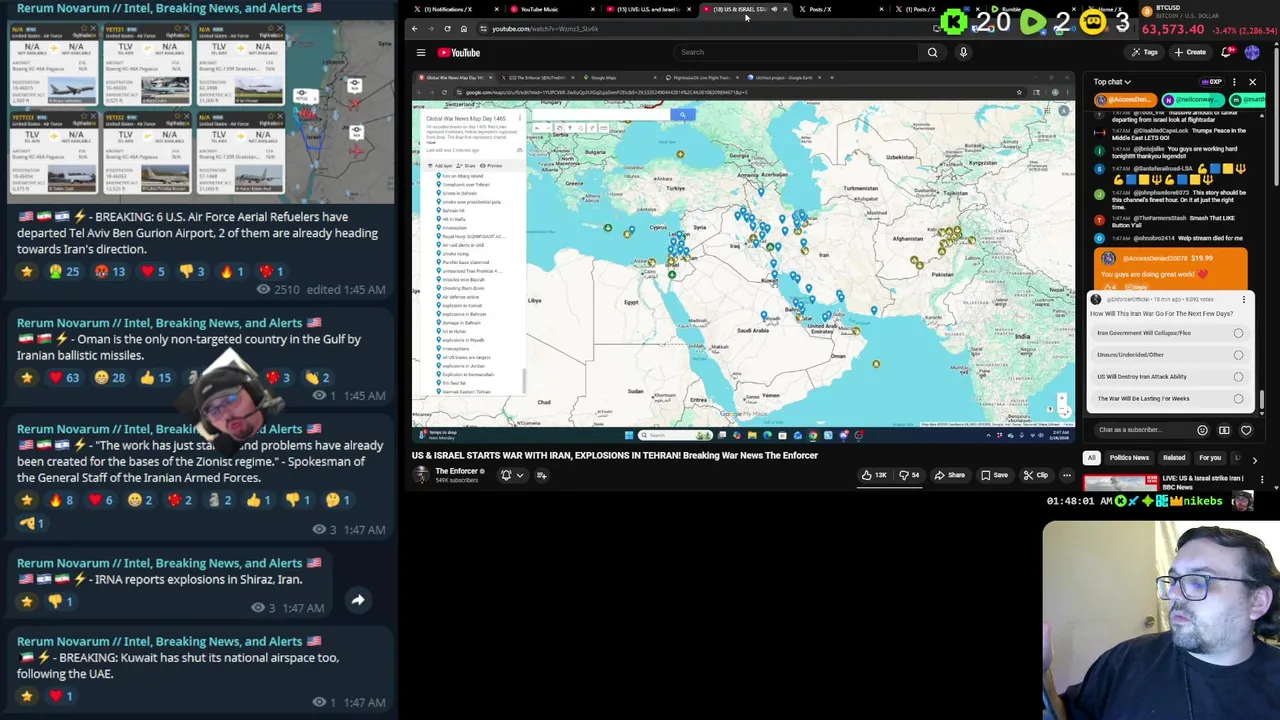This screenshot has width=1280, height=720.
Task: Send a Super Chat dollar icon
Action: point(1224,430)
